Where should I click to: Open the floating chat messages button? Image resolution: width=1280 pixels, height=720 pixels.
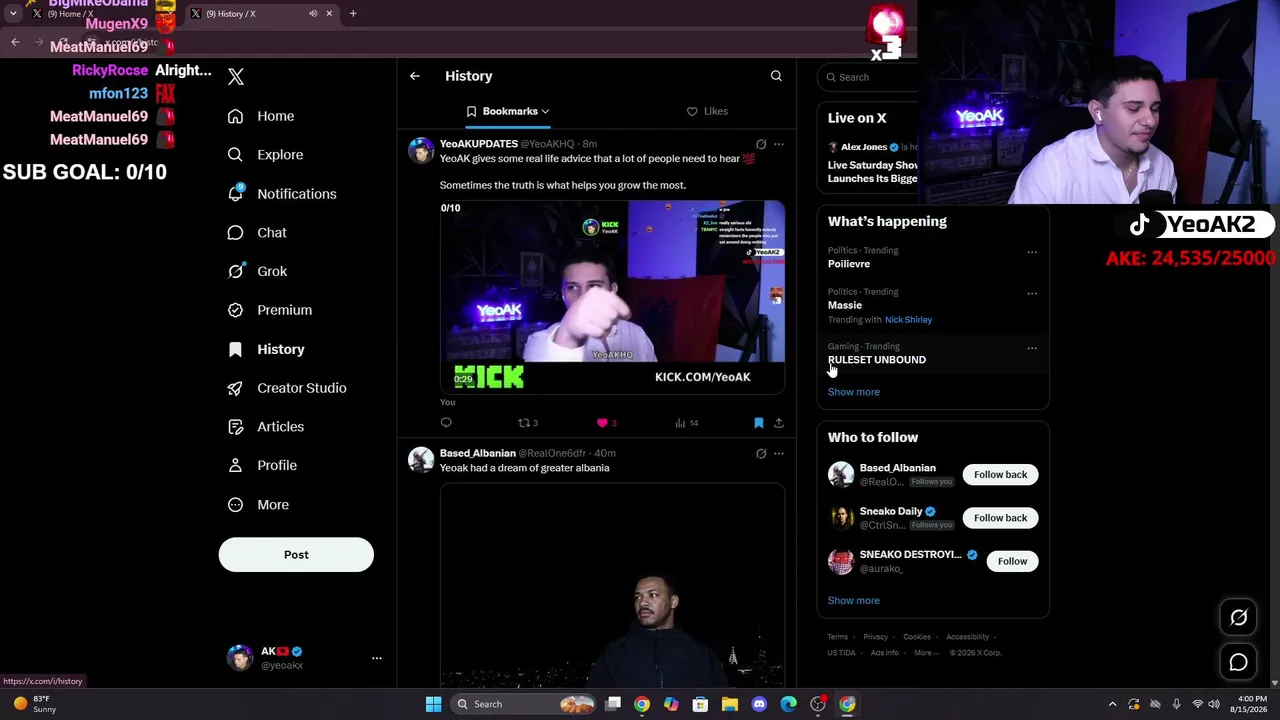(1238, 662)
